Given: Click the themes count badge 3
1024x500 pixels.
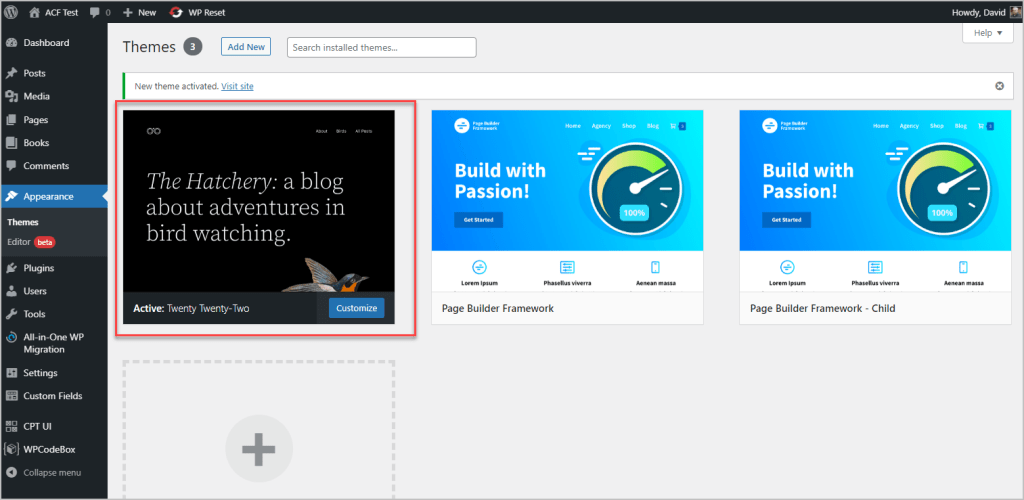Looking at the screenshot, I should click(x=193, y=47).
